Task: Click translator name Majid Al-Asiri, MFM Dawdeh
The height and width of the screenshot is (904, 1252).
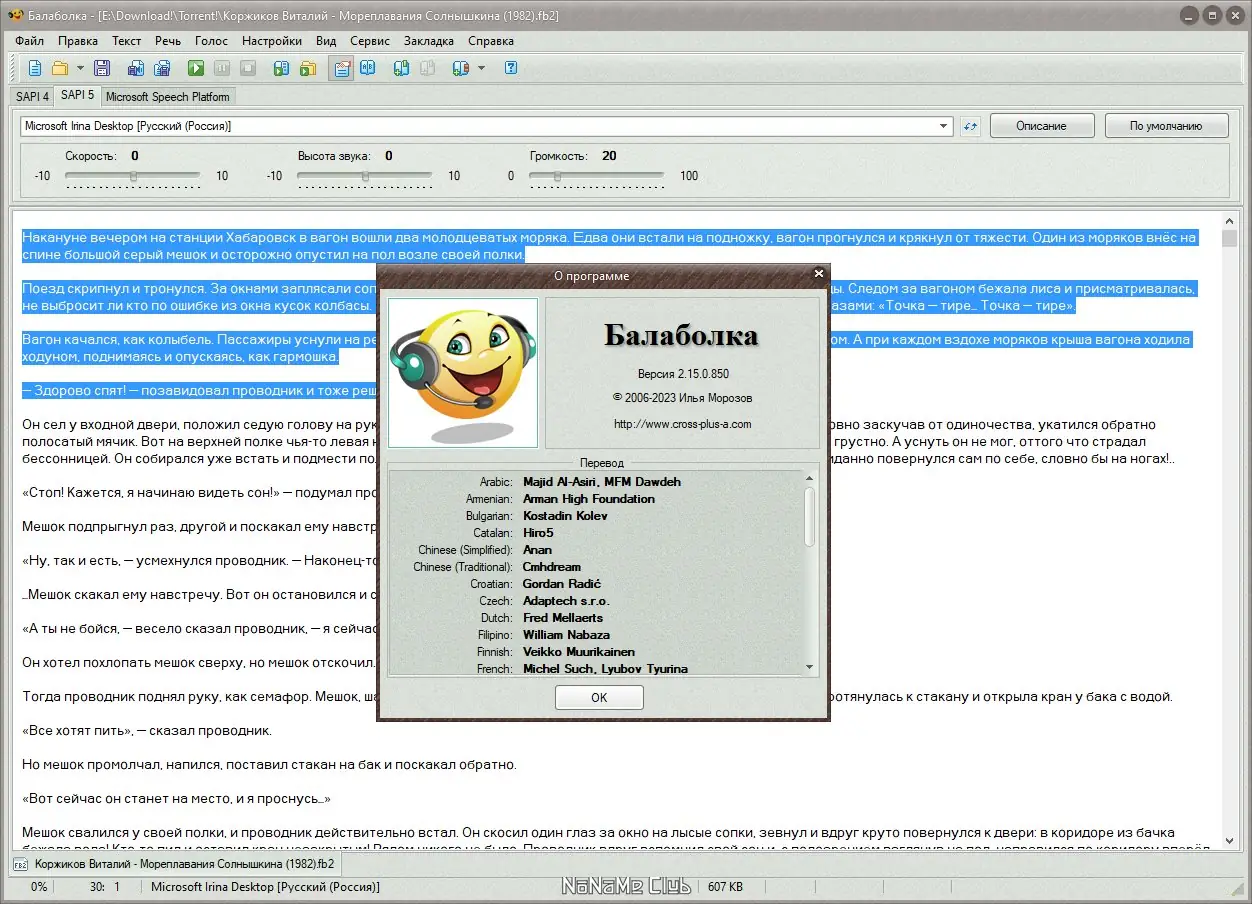Action: [602, 482]
